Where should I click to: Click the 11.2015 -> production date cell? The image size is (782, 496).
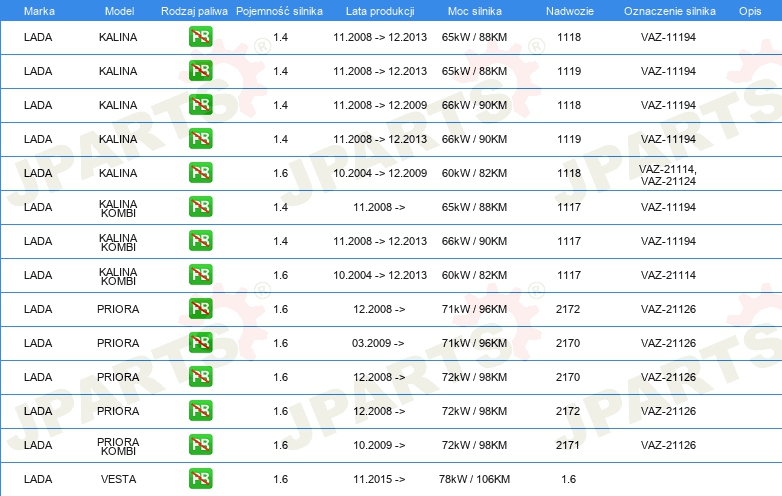tap(379, 479)
